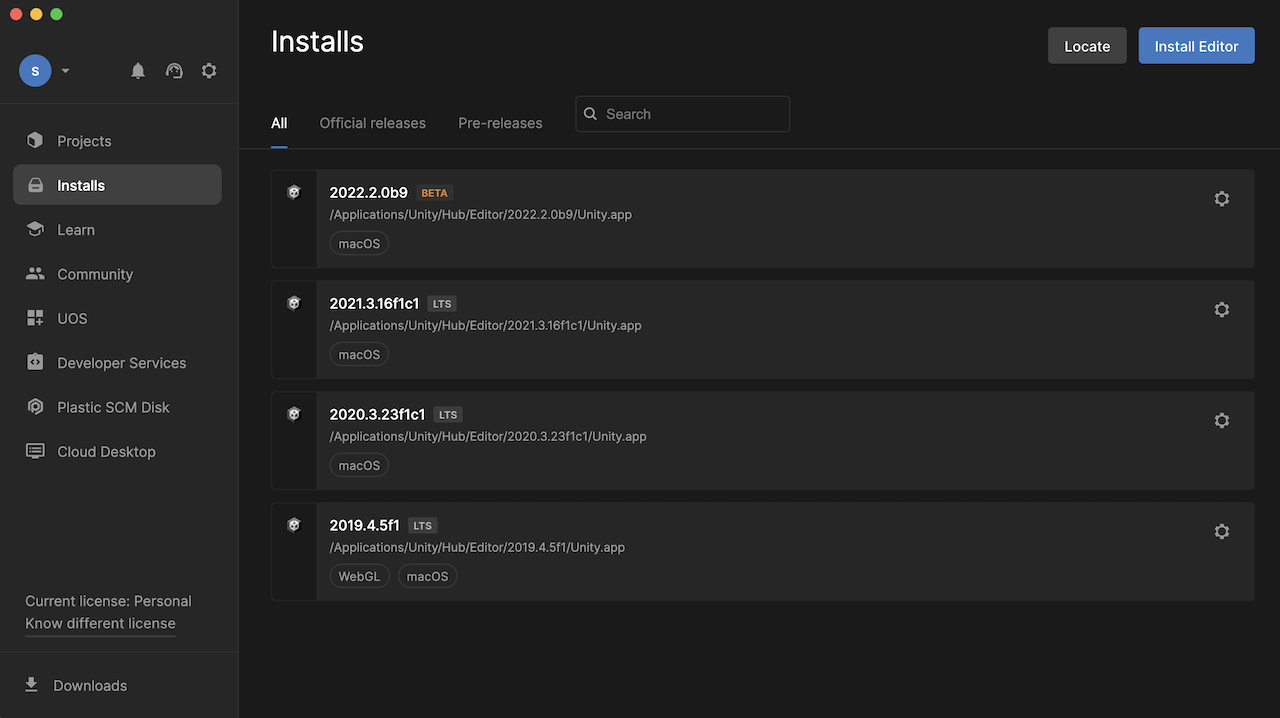Image resolution: width=1280 pixels, height=718 pixels.
Task: Open Hub preferences gear in sidebar header
Action: click(x=209, y=71)
